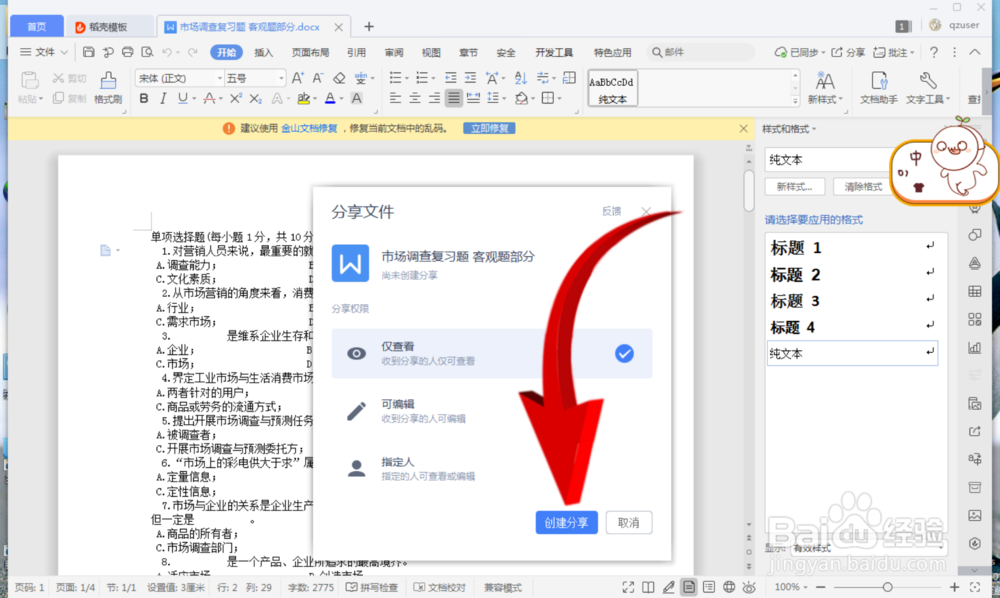1000x598 pixels.
Task: Expand the 100% zoom dropdown
Action: coord(805,587)
